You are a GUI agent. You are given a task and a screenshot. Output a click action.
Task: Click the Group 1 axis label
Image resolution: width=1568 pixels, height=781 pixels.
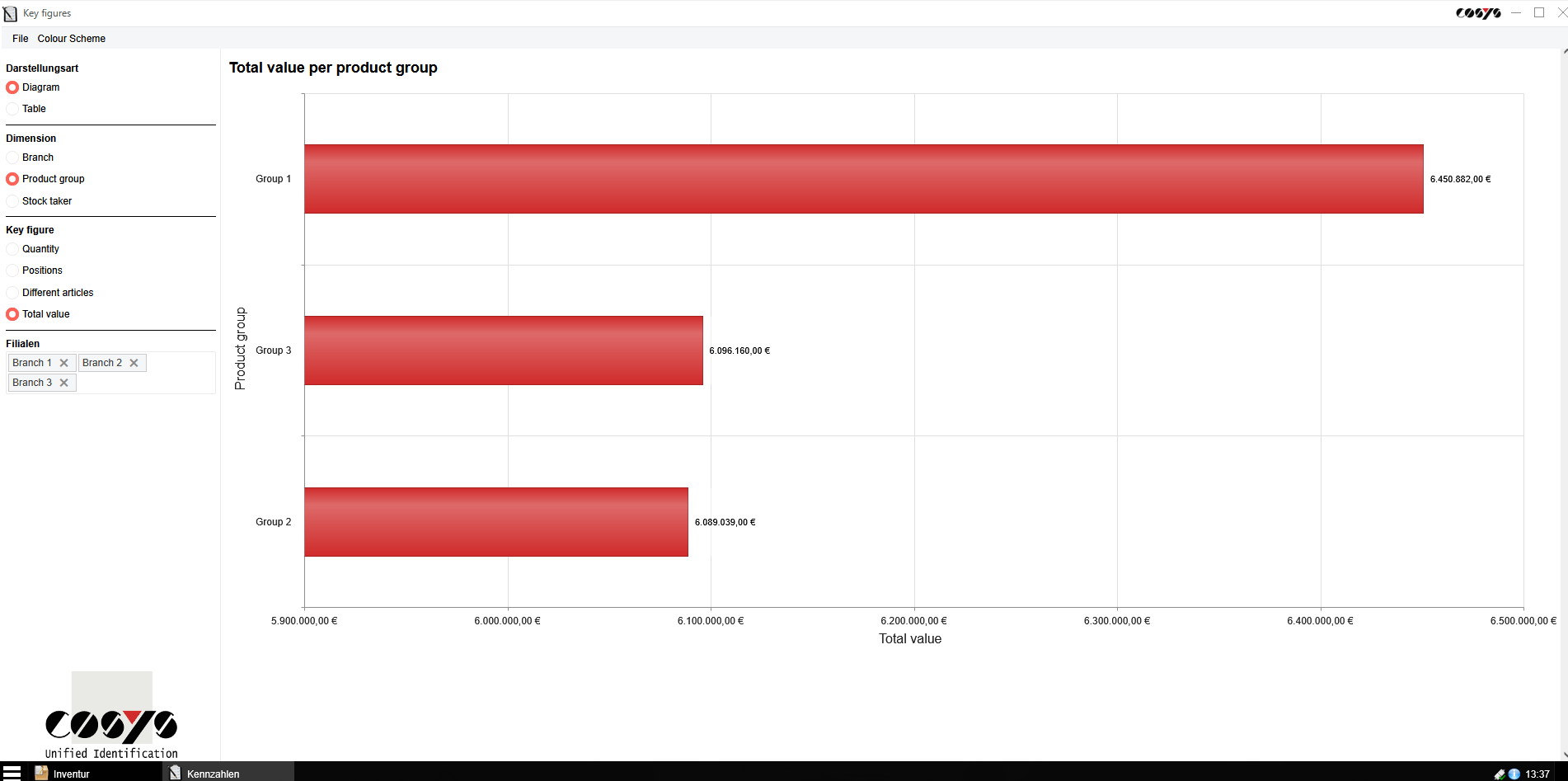(273, 179)
